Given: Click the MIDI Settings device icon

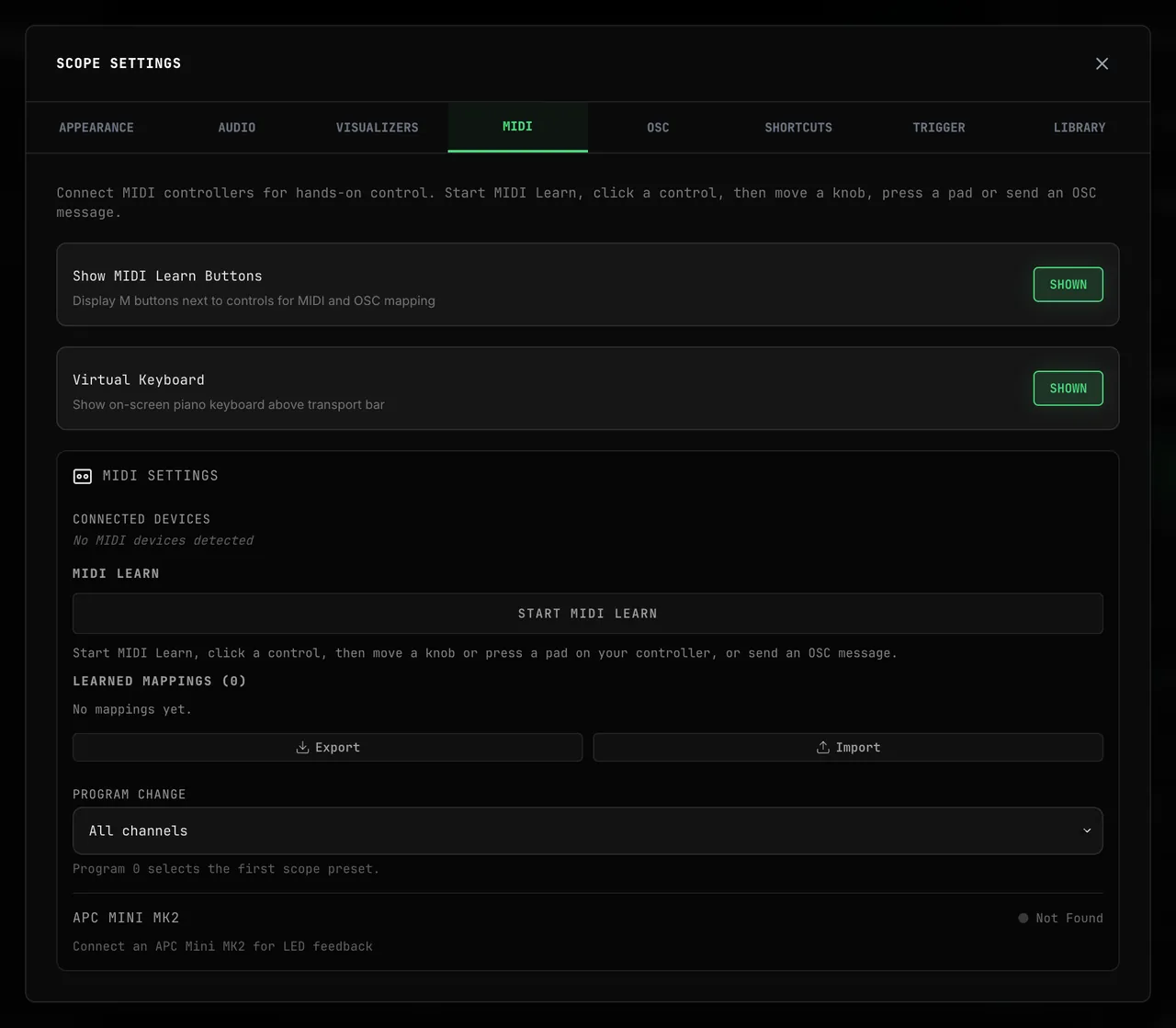Looking at the screenshot, I should pos(83,476).
